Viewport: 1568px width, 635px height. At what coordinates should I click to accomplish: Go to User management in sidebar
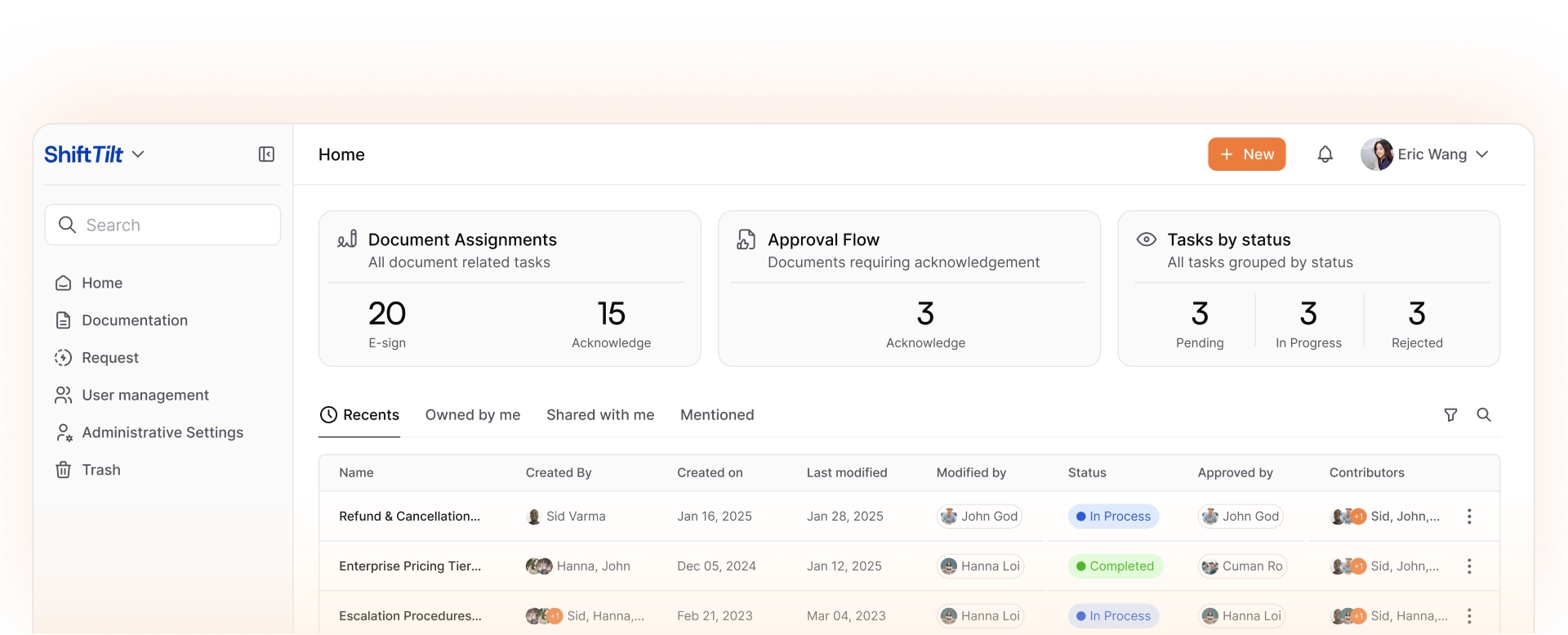point(145,396)
